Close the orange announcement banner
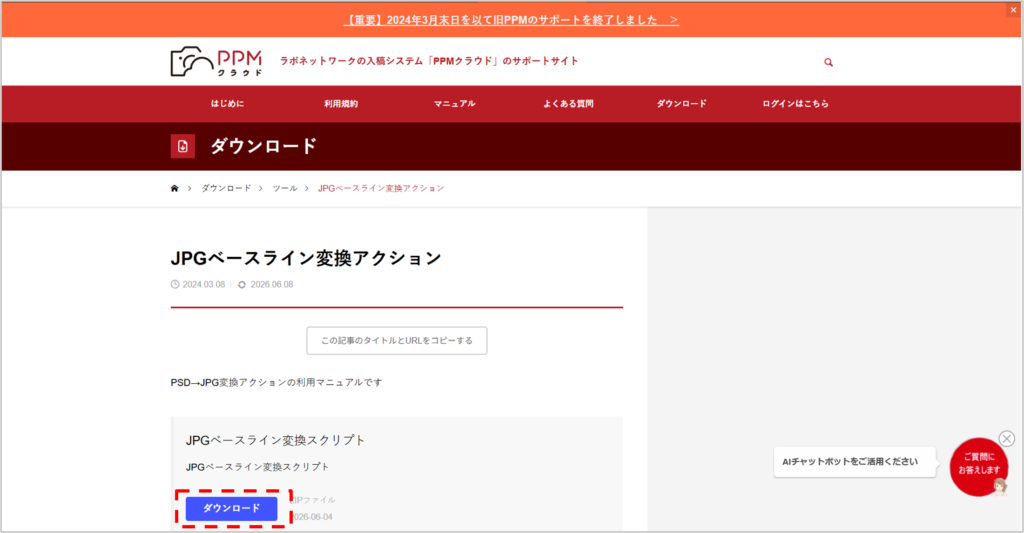The image size is (1024, 533). point(1014,10)
